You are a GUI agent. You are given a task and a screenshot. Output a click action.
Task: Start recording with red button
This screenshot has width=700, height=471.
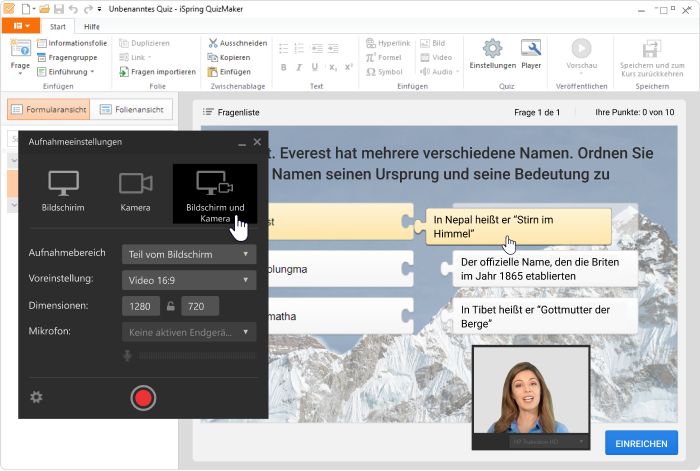[x=143, y=398]
